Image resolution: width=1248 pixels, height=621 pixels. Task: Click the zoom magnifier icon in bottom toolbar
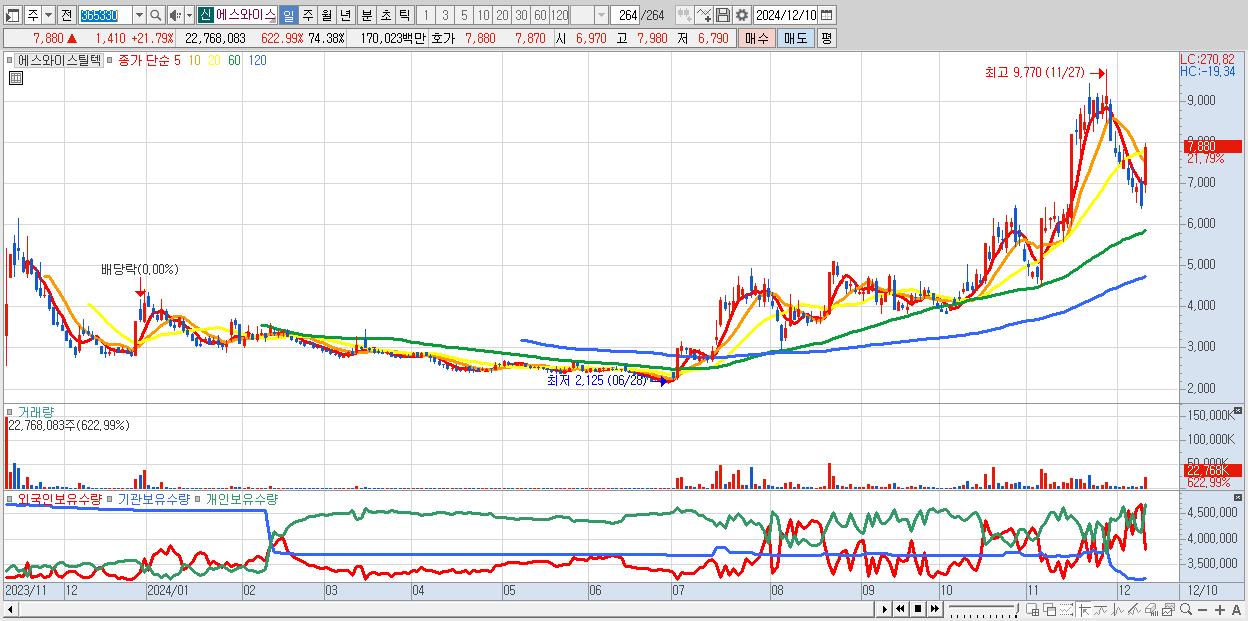click(x=1186, y=609)
